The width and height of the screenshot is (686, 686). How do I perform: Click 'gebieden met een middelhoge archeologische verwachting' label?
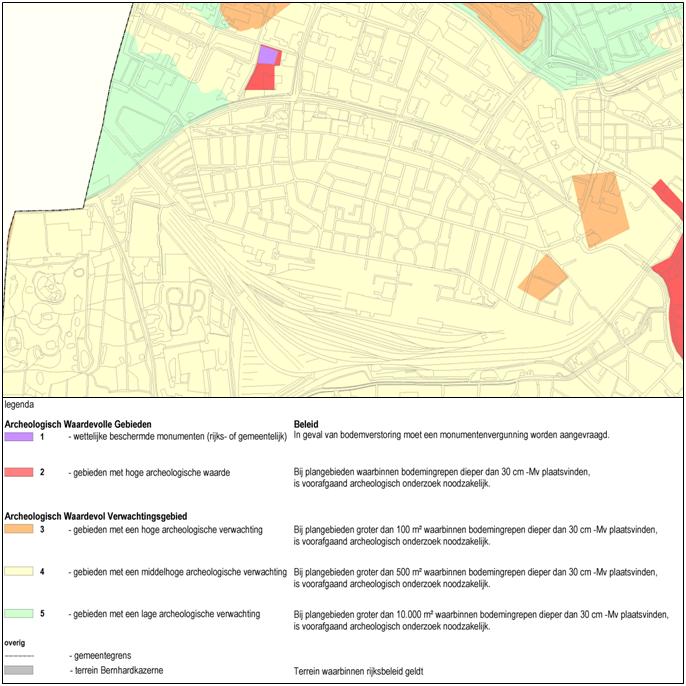click(x=178, y=572)
